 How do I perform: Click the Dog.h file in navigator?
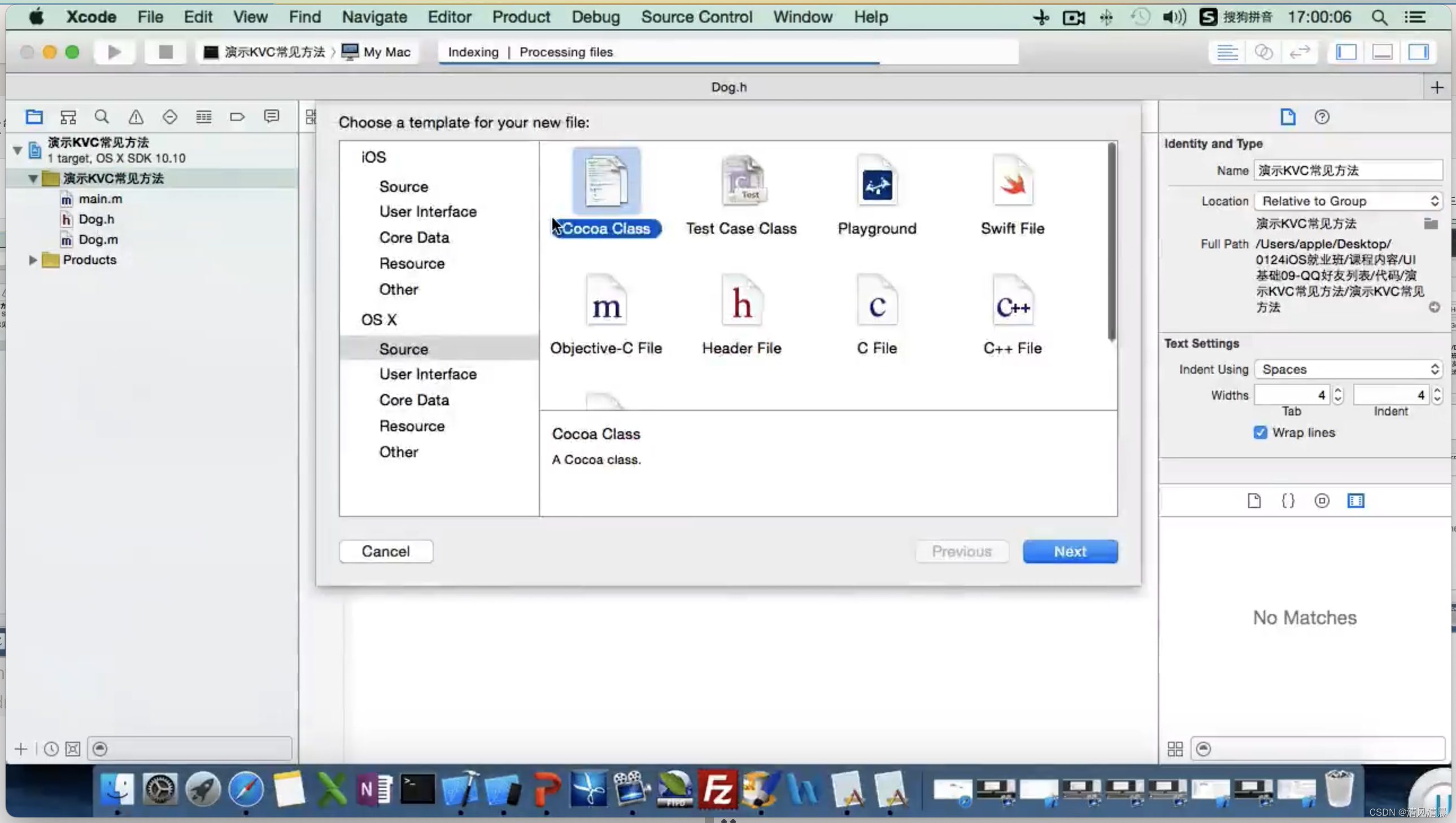click(x=96, y=219)
